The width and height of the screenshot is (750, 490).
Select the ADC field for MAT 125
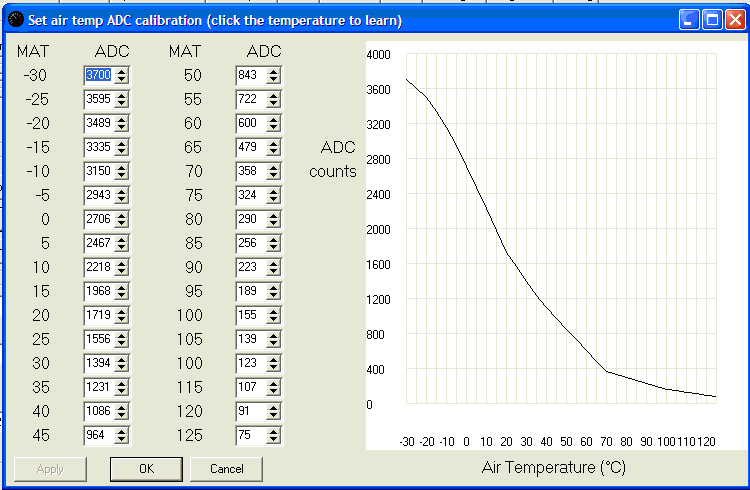[x=251, y=435]
